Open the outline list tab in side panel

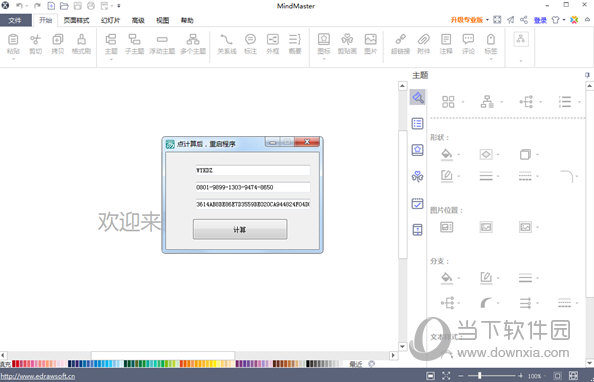(417, 124)
